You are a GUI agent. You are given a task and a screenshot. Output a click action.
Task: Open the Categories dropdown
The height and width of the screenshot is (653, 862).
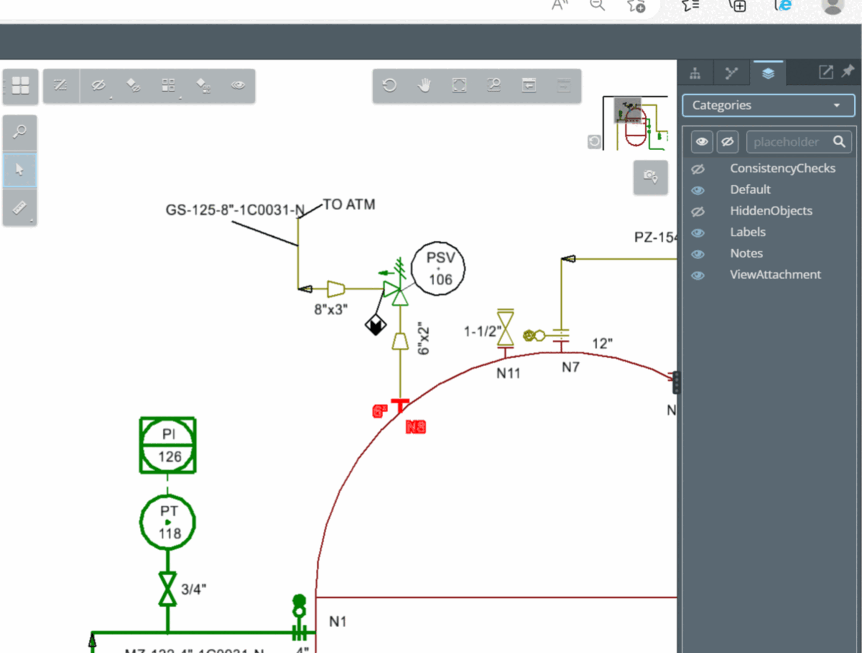coord(767,105)
